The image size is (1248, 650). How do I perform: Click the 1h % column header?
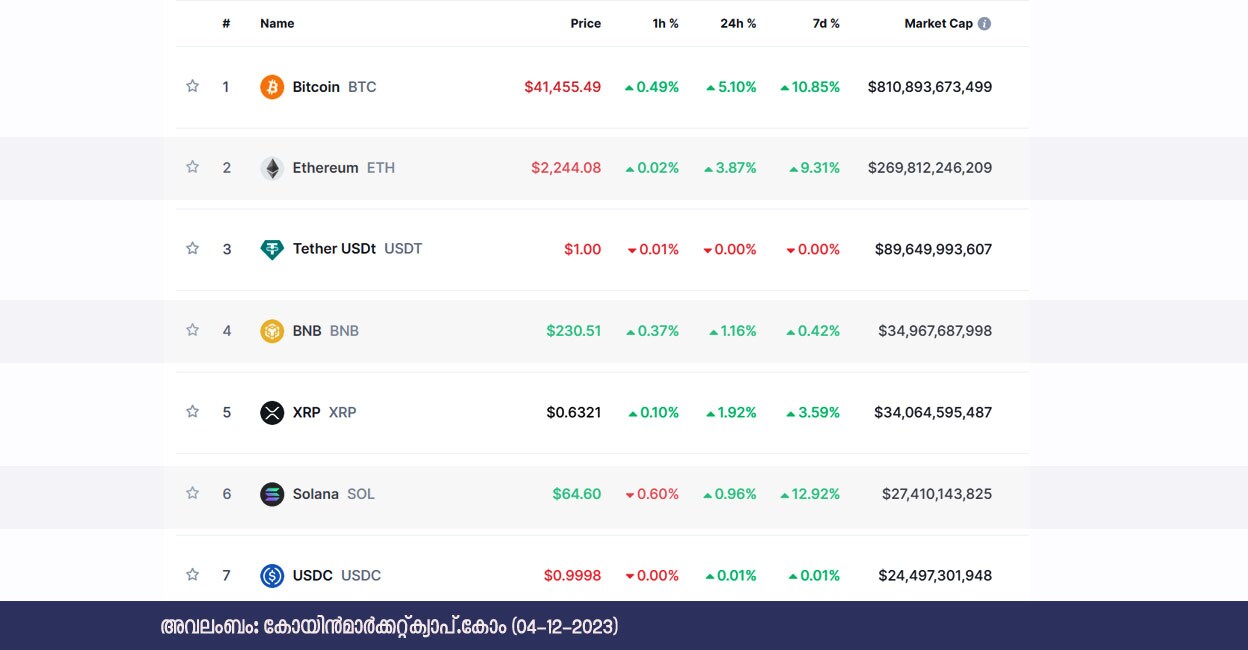[x=665, y=24]
